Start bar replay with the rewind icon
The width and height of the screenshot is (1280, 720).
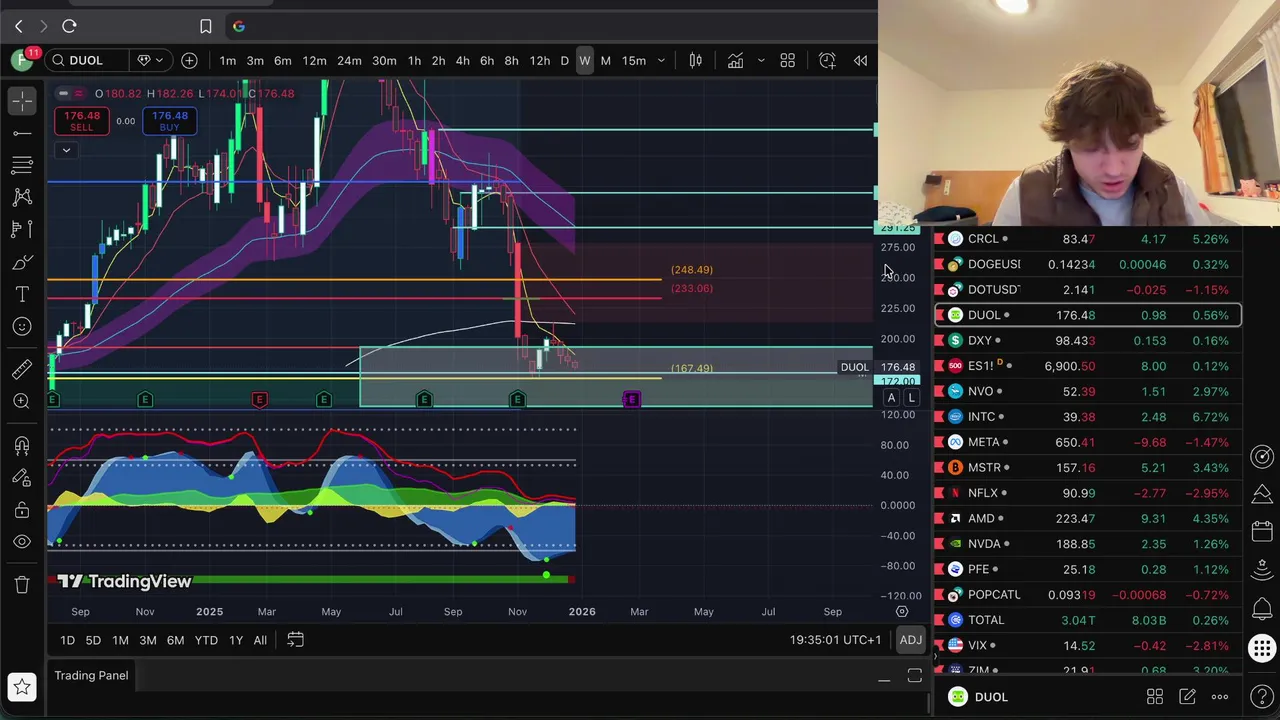(x=860, y=61)
